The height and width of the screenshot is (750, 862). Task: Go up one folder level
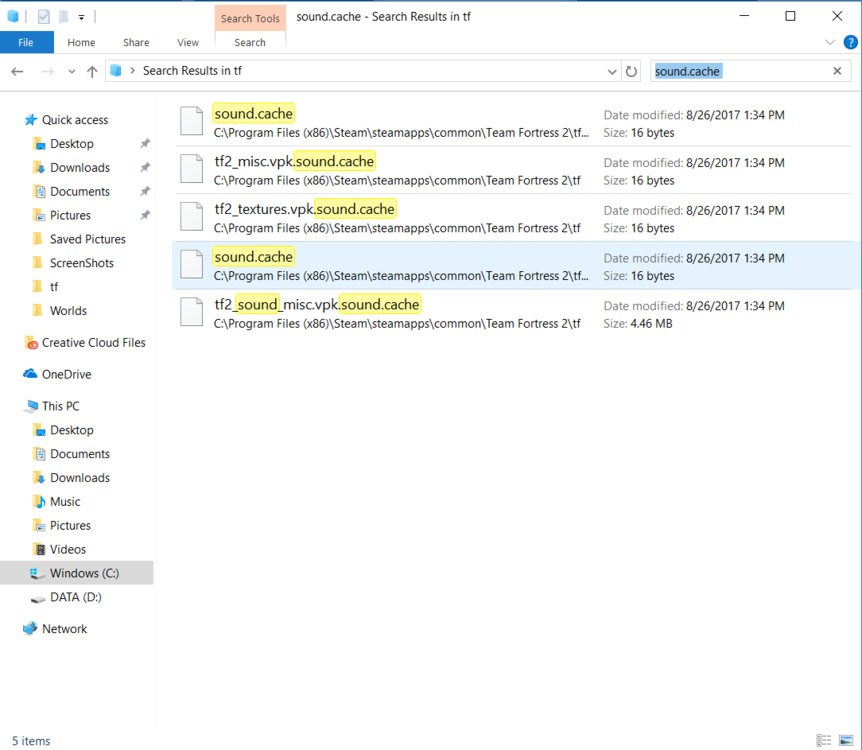pos(92,71)
